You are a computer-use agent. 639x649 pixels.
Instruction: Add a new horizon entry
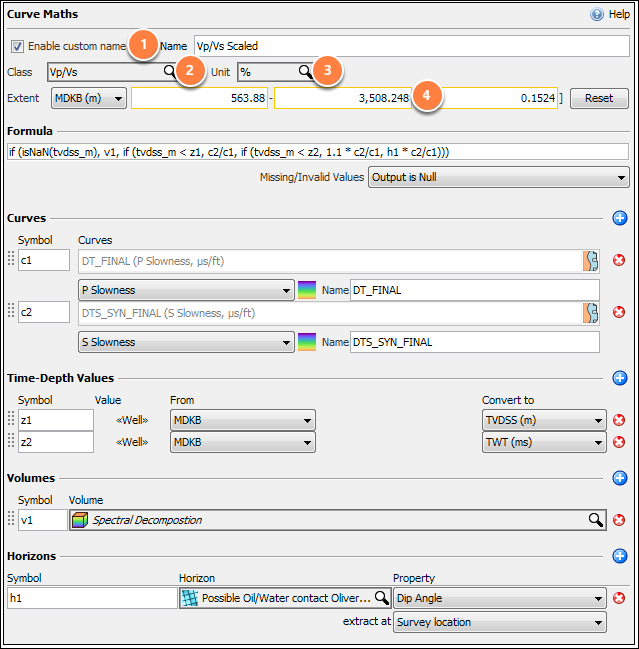tap(620, 556)
